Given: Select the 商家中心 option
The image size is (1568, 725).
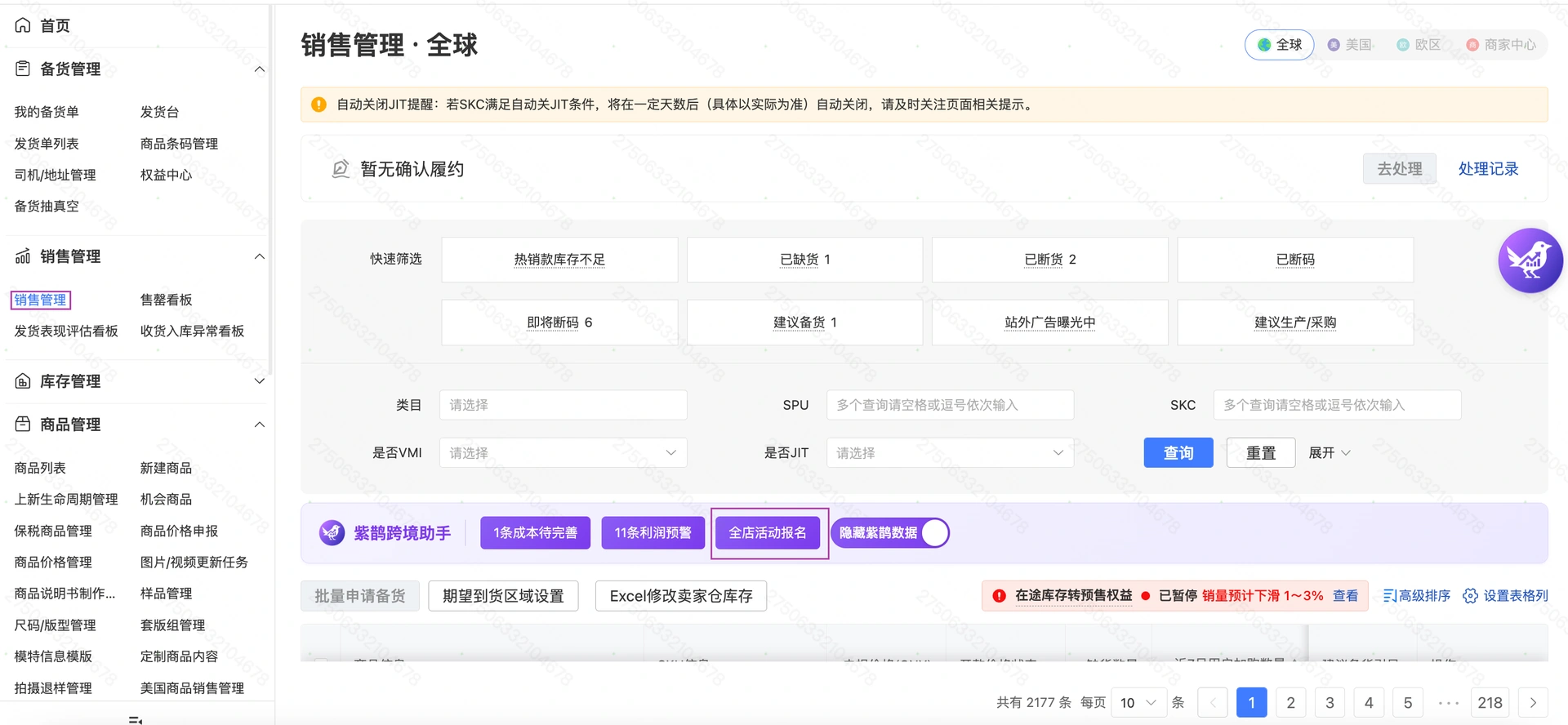Looking at the screenshot, I should click(x=1501, y=45).
